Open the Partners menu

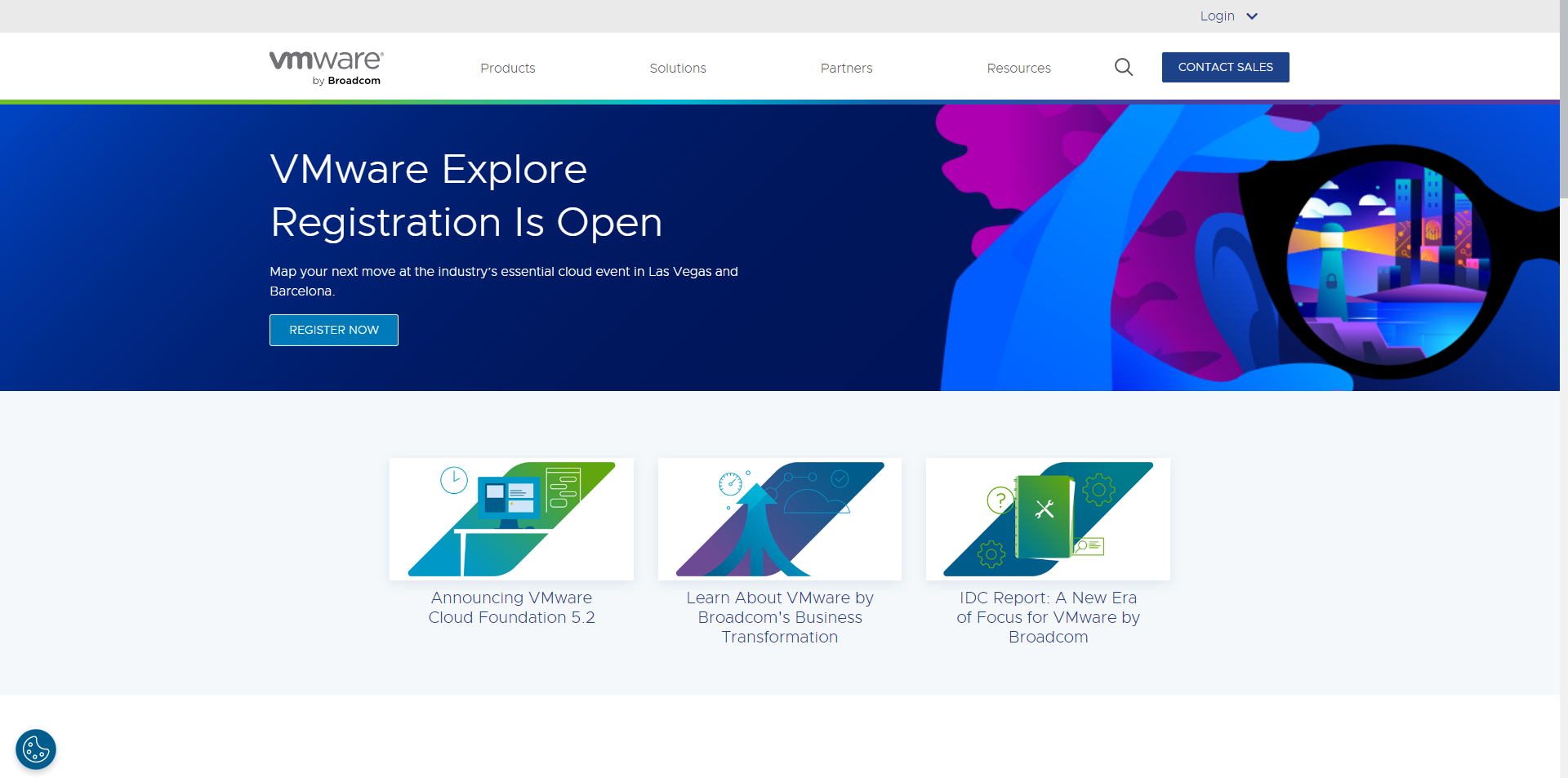coord(846,69)
